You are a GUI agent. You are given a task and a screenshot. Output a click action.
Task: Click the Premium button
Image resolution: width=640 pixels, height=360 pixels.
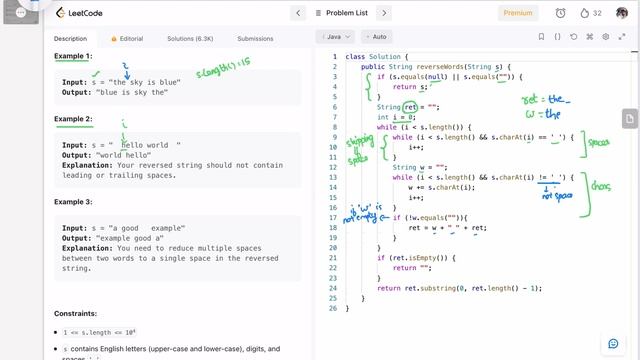(x=518, y=13)
